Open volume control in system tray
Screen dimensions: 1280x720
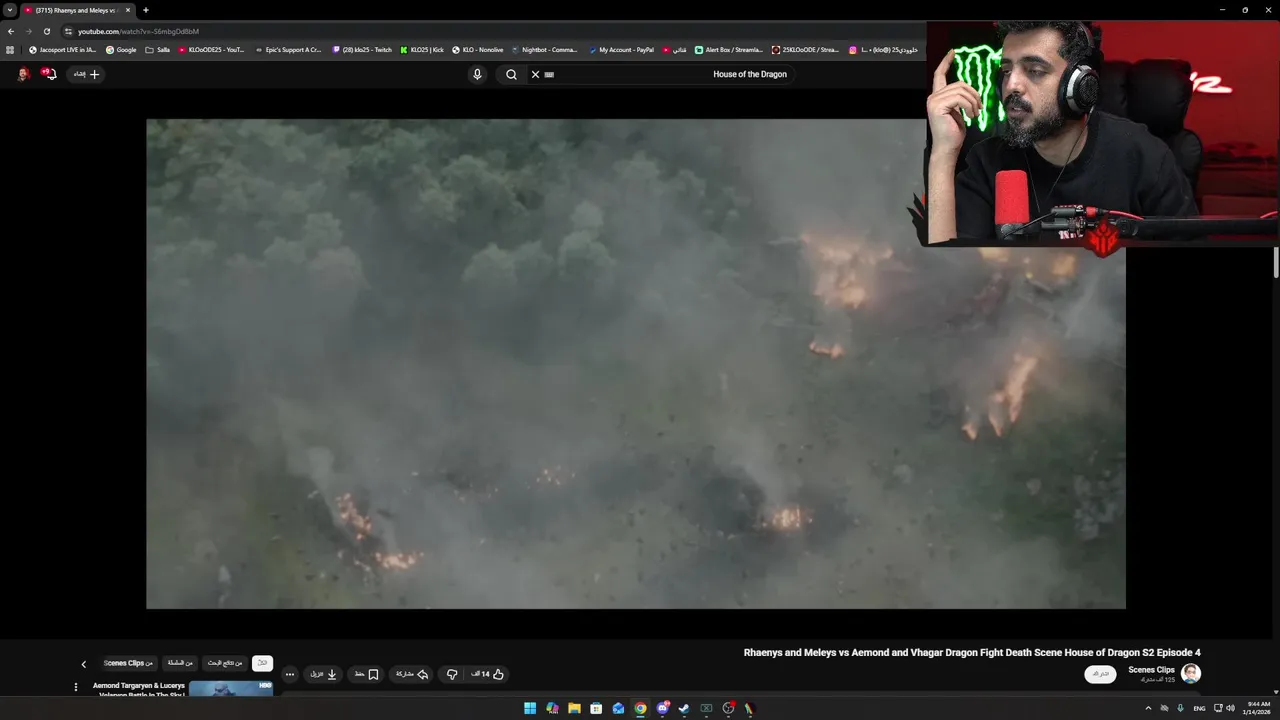pos(1231,708)
